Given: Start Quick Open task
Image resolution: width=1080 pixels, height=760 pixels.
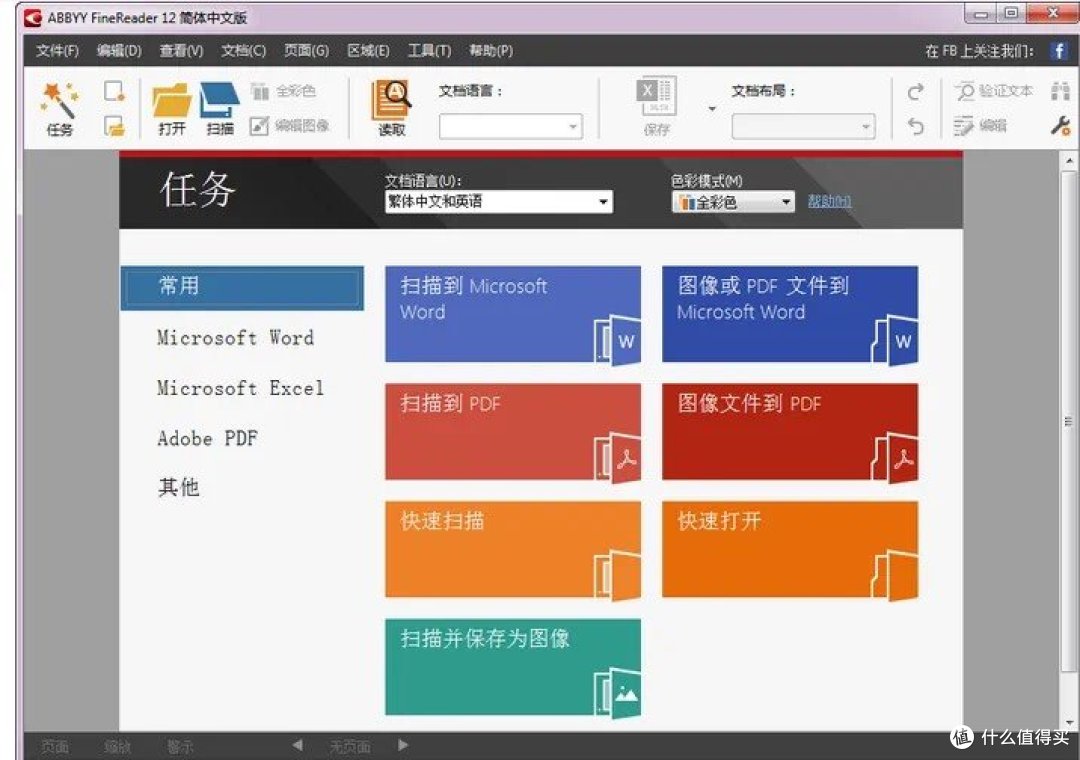Looking at the screenshot, I should (x=790, y=549).
